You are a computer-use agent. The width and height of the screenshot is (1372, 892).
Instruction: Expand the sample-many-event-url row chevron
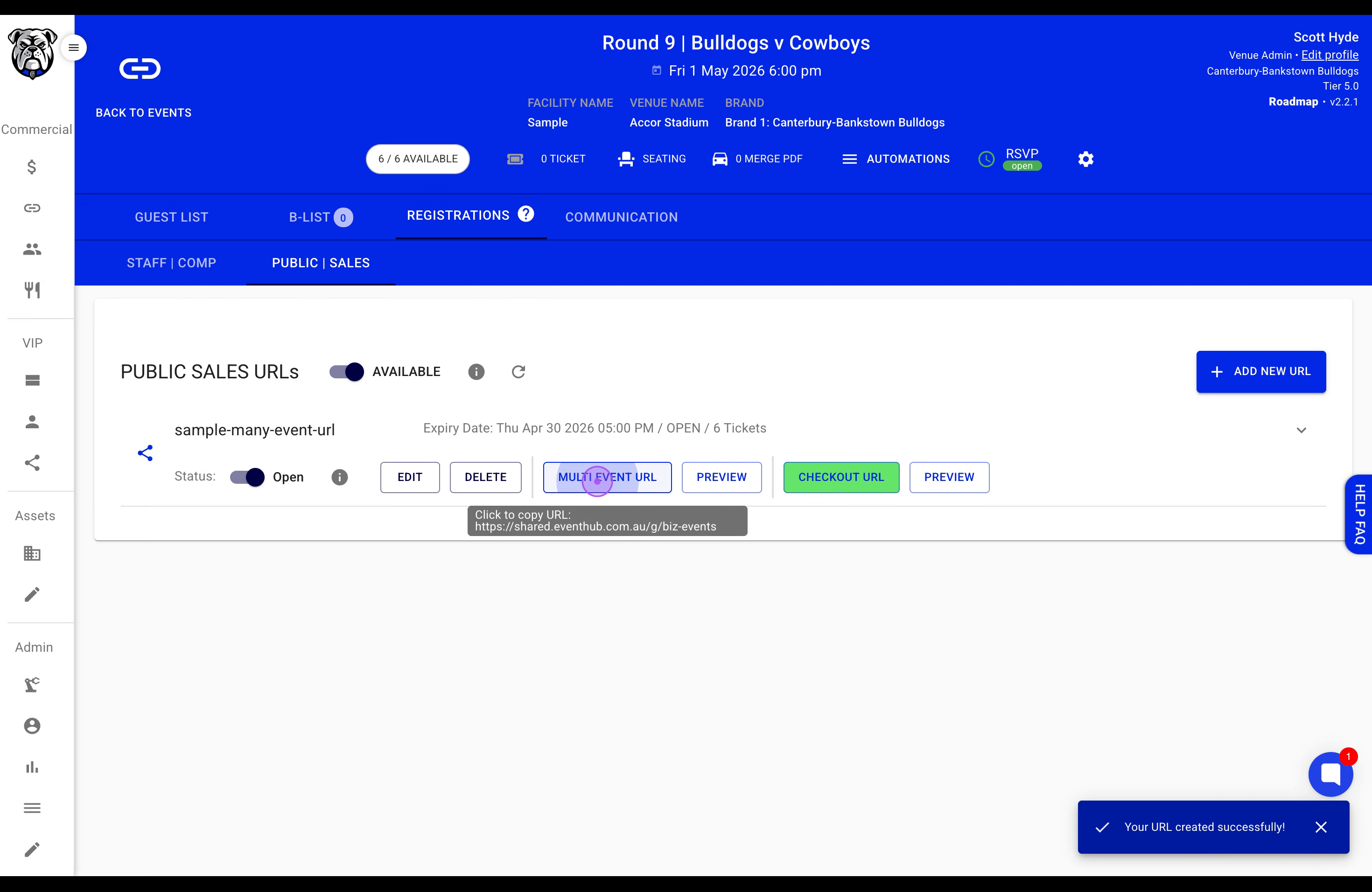[x=1301, y=431]
